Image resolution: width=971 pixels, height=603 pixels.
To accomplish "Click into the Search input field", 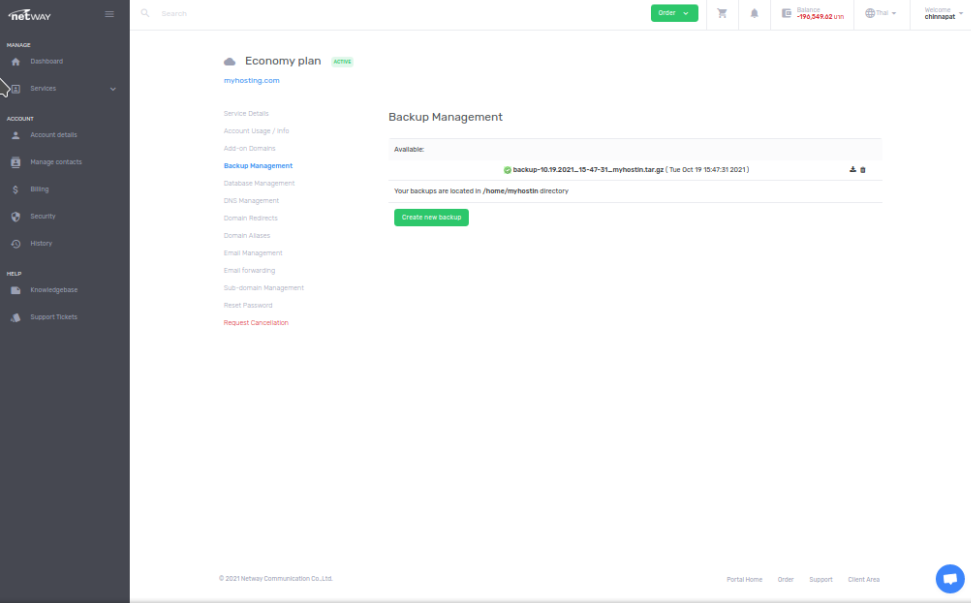I will (300, 14).
